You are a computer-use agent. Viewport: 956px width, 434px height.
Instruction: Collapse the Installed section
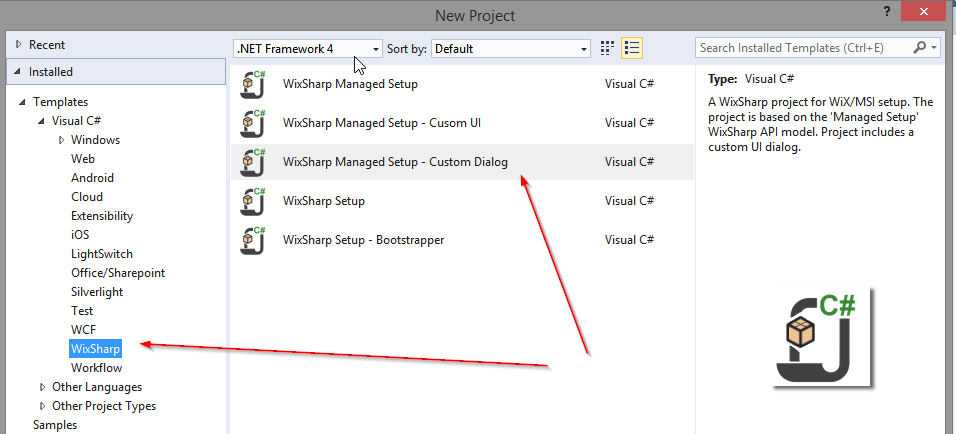[18, 72]
